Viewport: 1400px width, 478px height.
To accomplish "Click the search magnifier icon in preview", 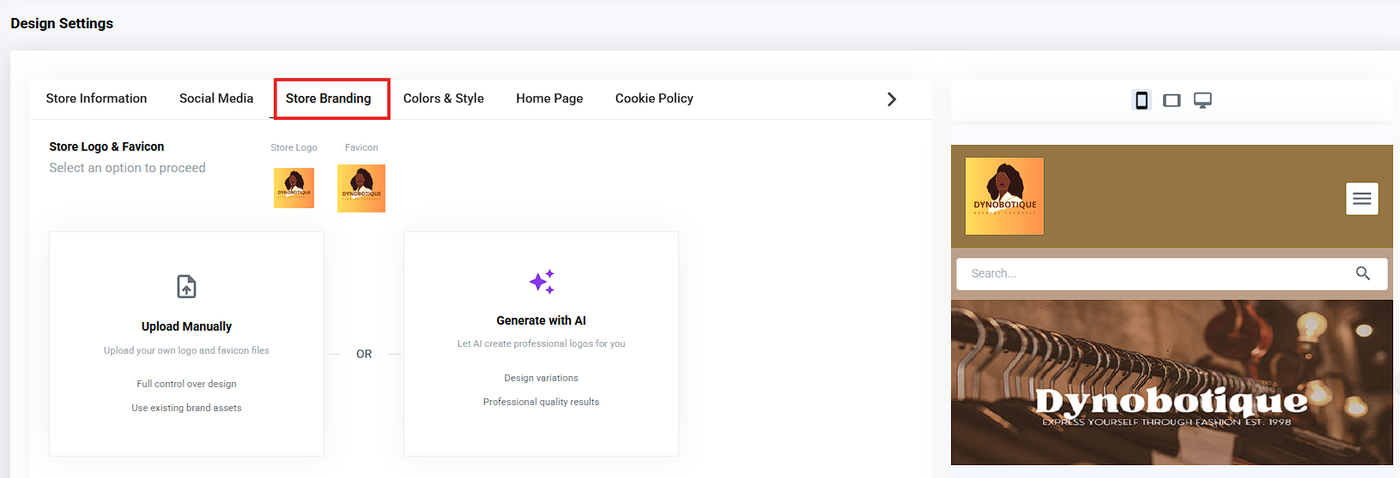I will click(x=1363, y=273).
